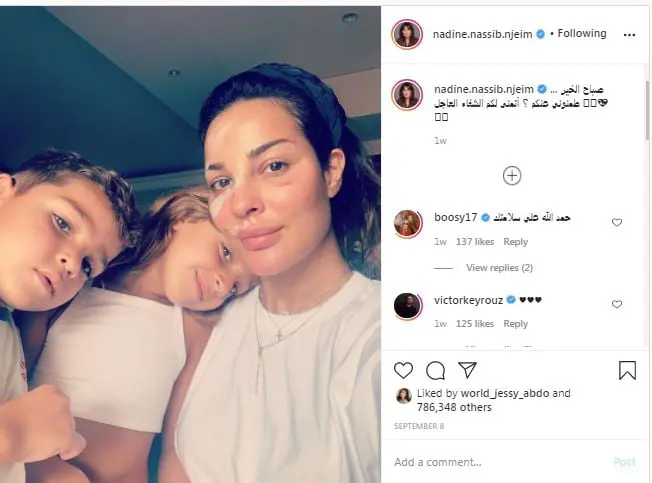Save the post with the bookmark icon
The height and width of the screenshot is (483, 652).
tap(627, 370)
